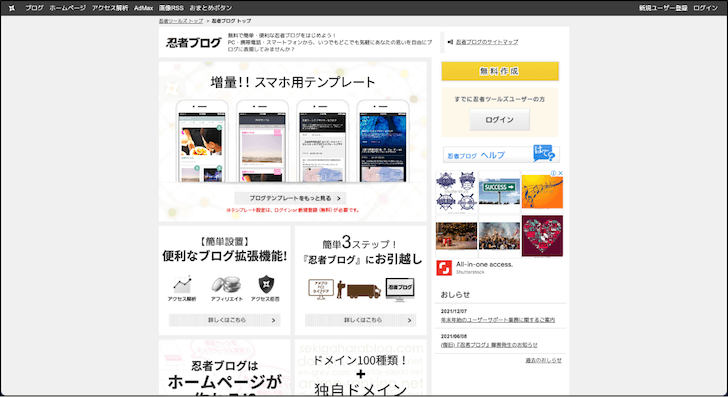The width and height of the screenshot is (728, 397).
Task: Click ログイン link in the top bar
Action: tap(706, 8)
